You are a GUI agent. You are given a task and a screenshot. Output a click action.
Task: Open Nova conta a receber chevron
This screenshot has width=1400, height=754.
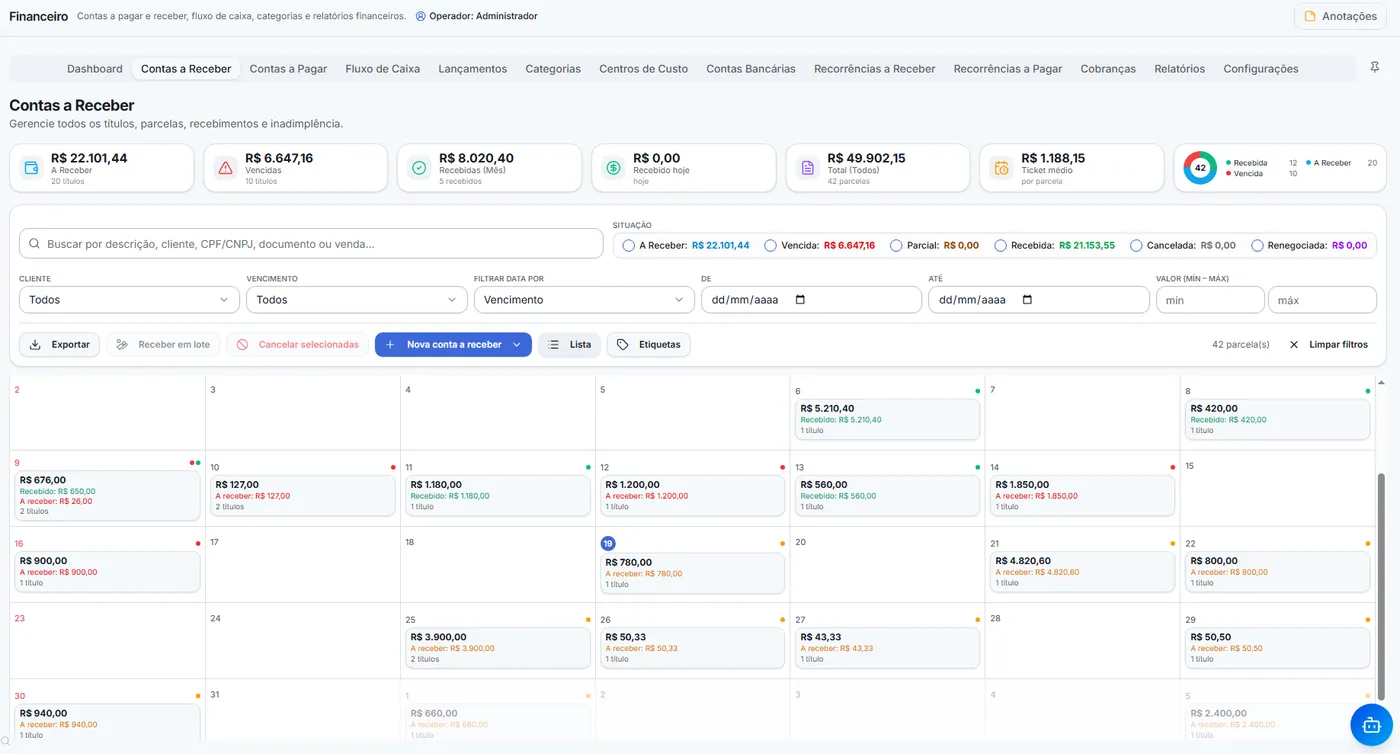pos(517,345)
